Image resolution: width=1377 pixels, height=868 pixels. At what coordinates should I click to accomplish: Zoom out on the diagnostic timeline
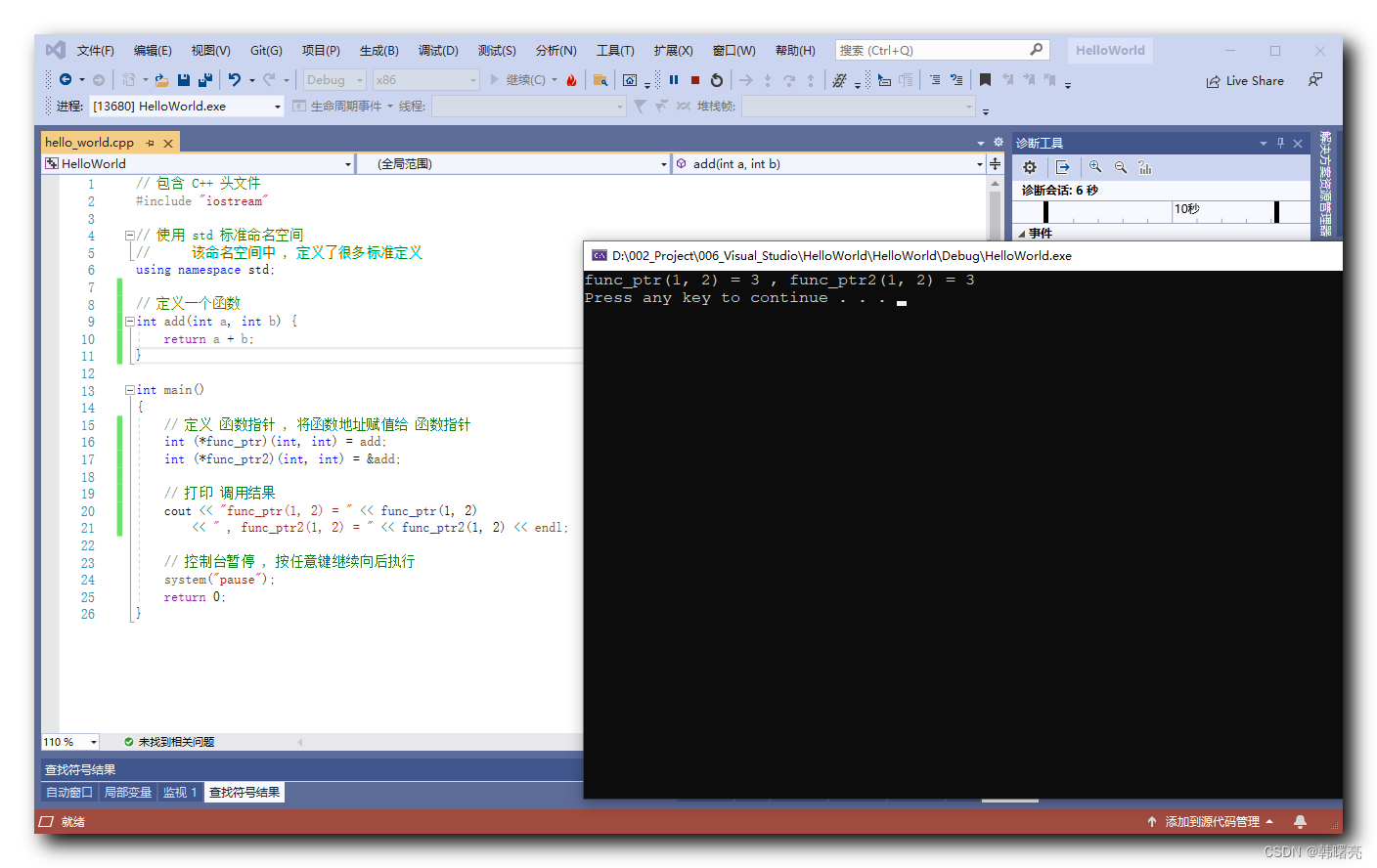1121,167
